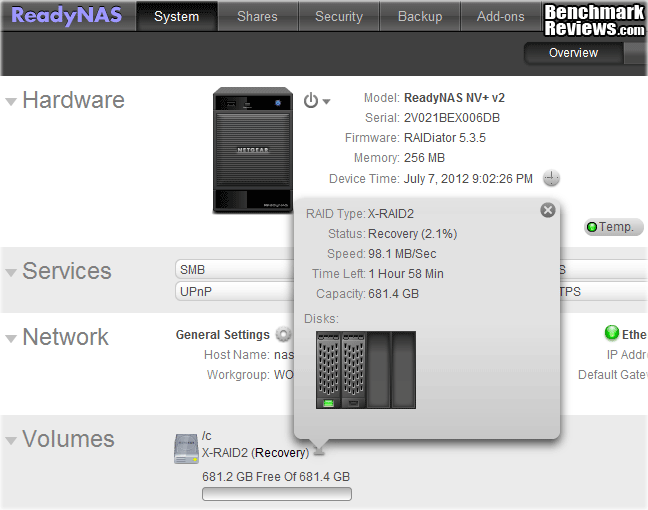Click the ReadyNAS NV+ device image
The image size is (648, 510).
253,150
